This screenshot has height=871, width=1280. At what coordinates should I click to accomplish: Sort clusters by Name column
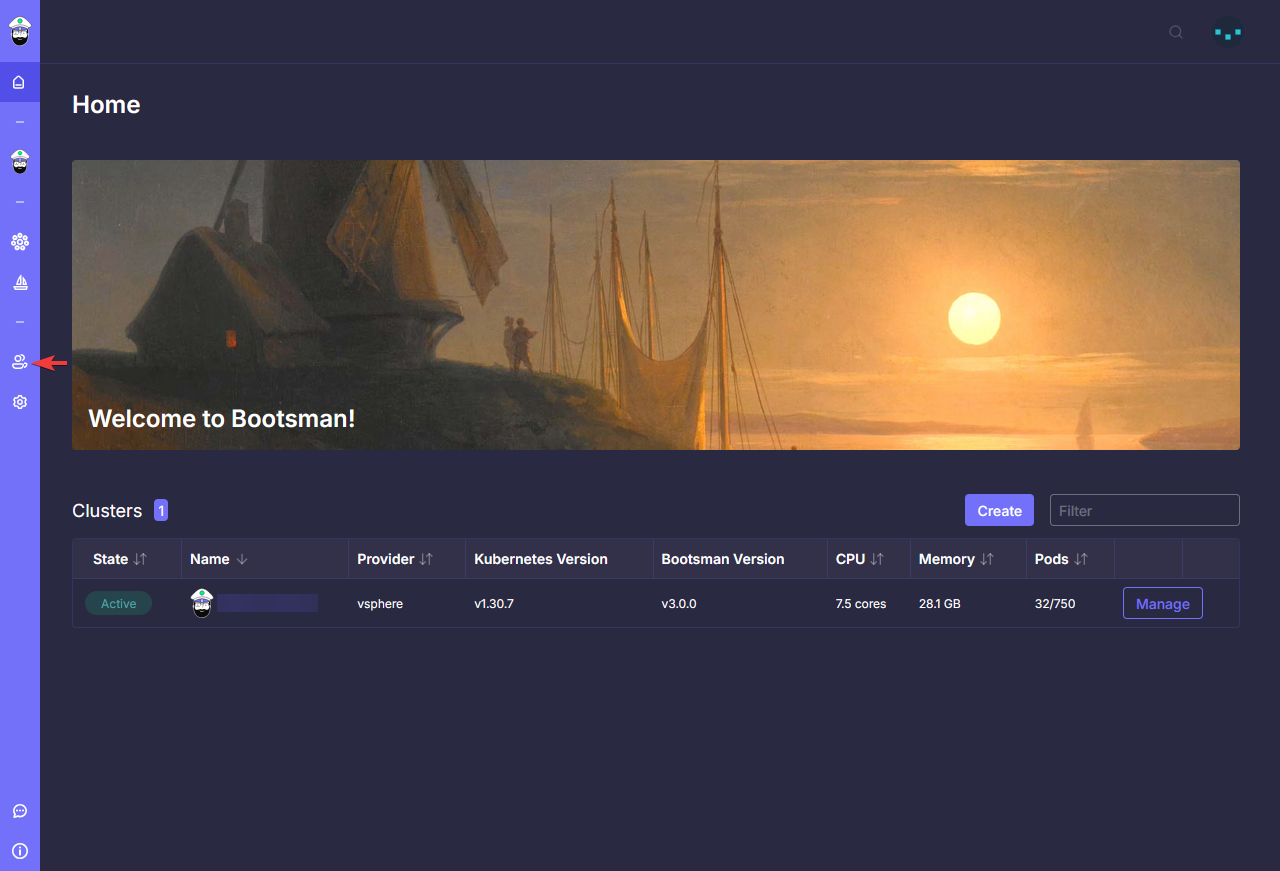[242, 559]
